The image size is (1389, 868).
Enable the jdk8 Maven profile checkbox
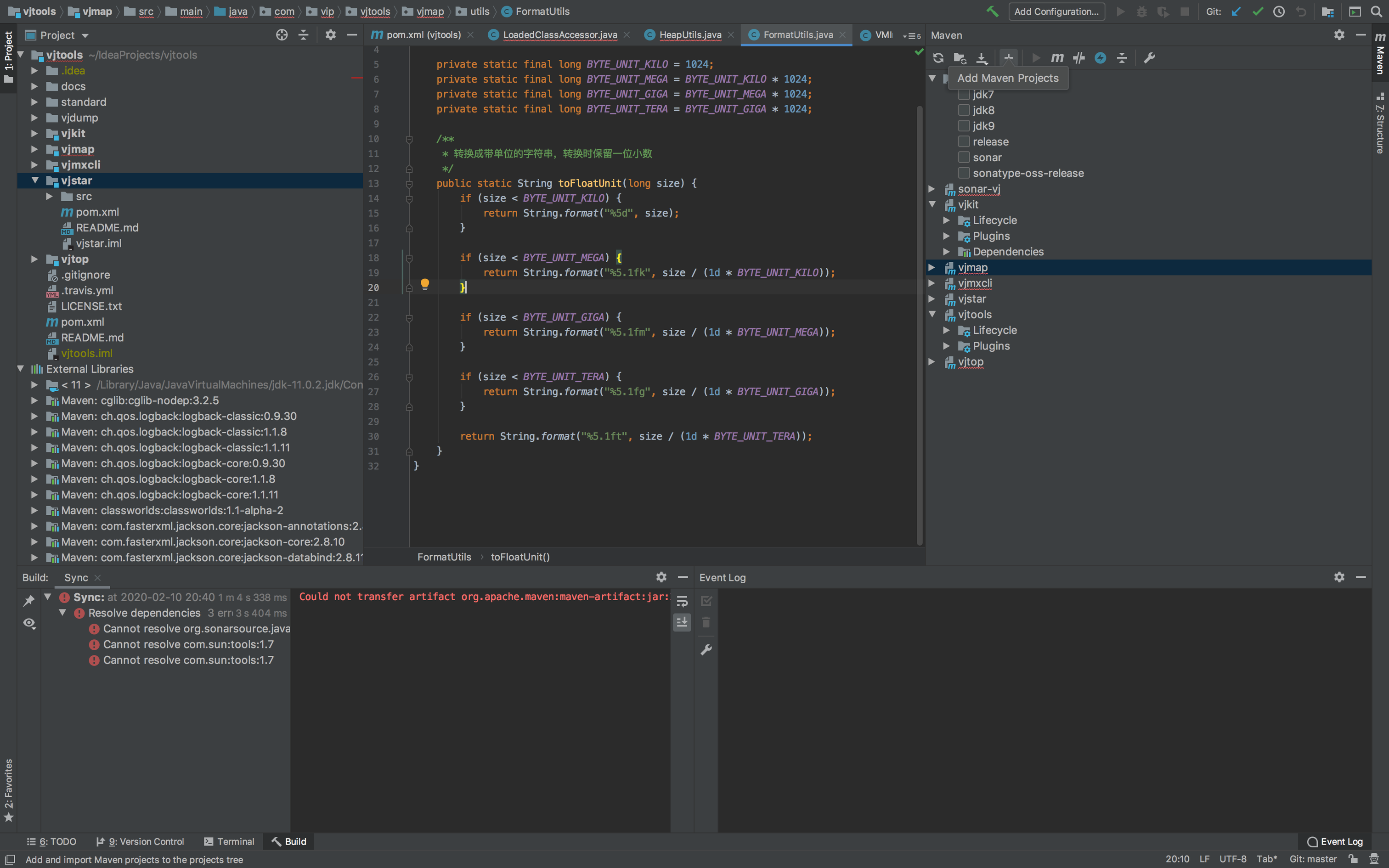pos(964,110)
